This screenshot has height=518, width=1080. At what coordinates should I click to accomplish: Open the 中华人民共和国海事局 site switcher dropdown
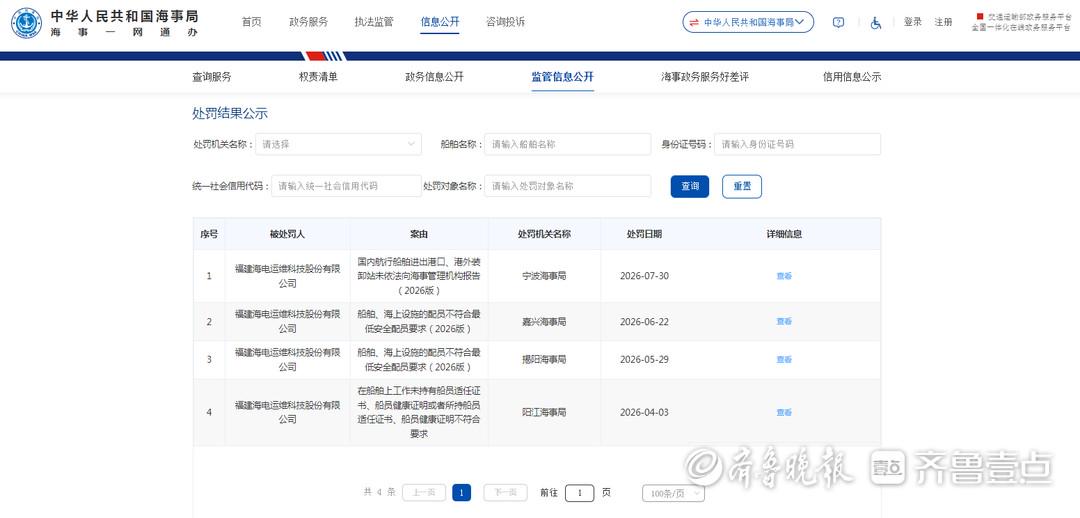click(748, 22)
